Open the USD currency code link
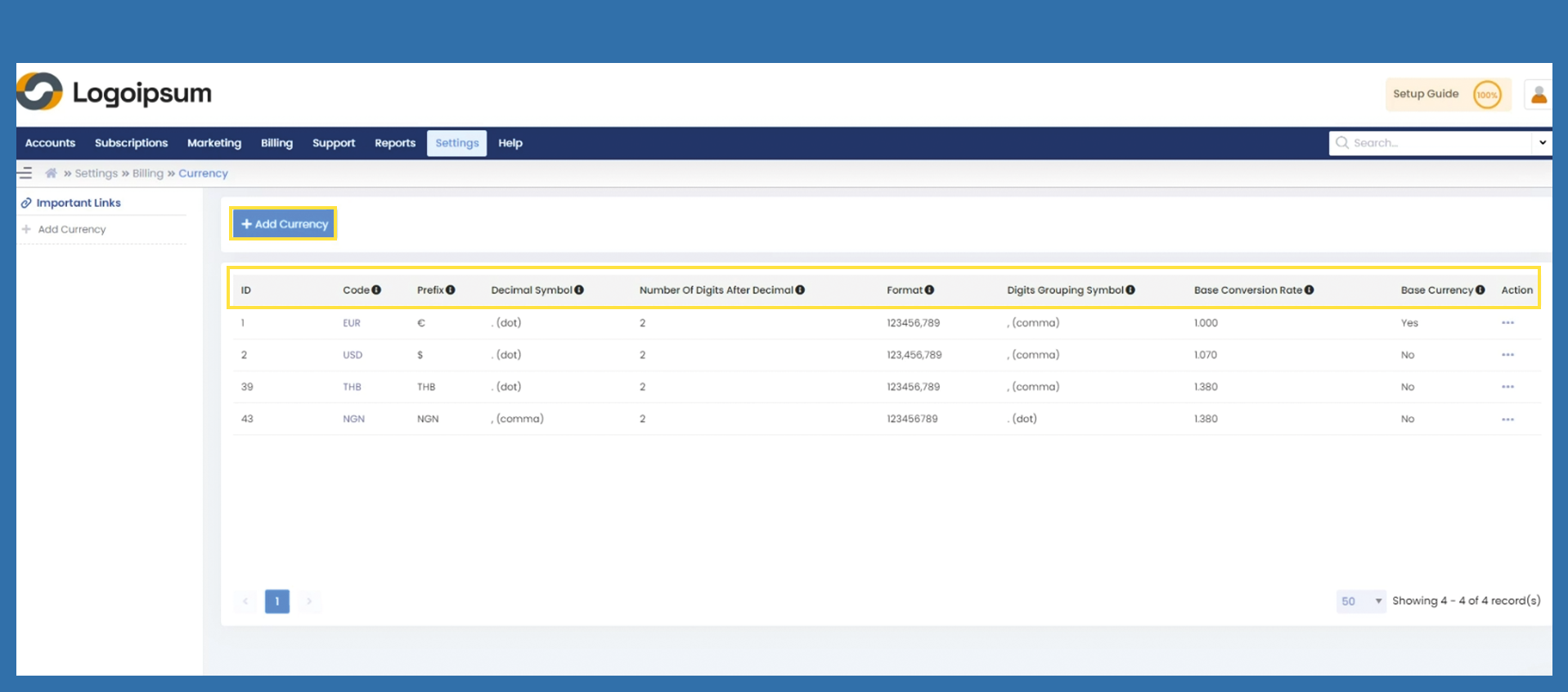The image size is (1568, 692). coord(353,355)
